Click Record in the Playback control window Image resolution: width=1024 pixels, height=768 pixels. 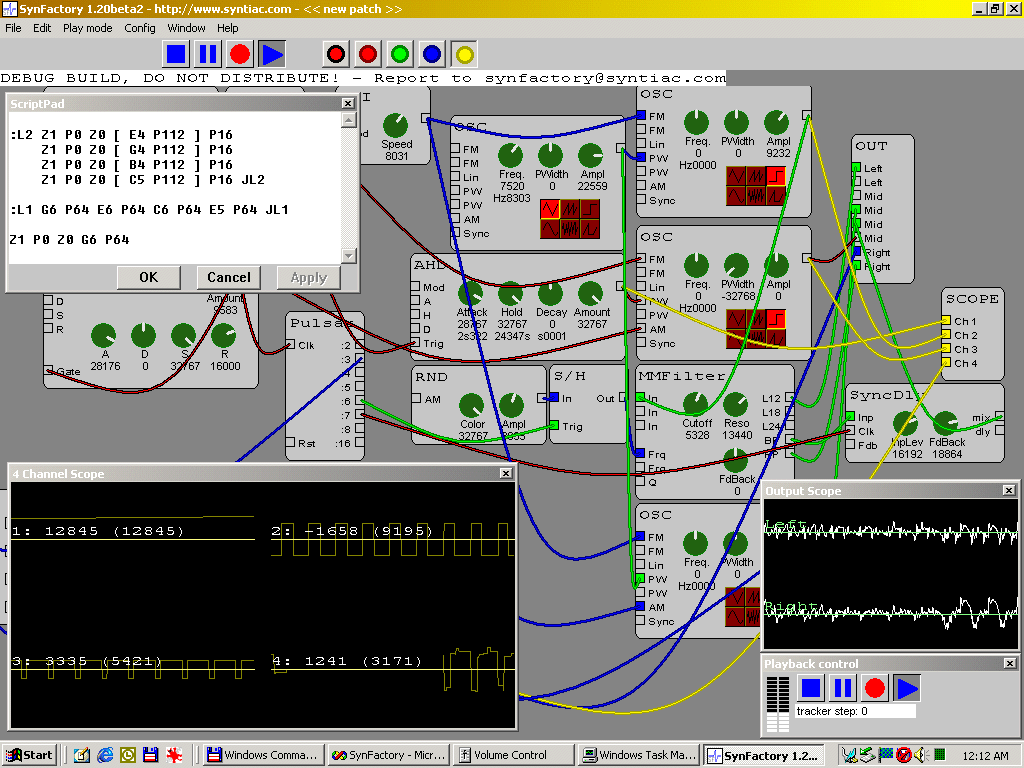click(875, 688)
